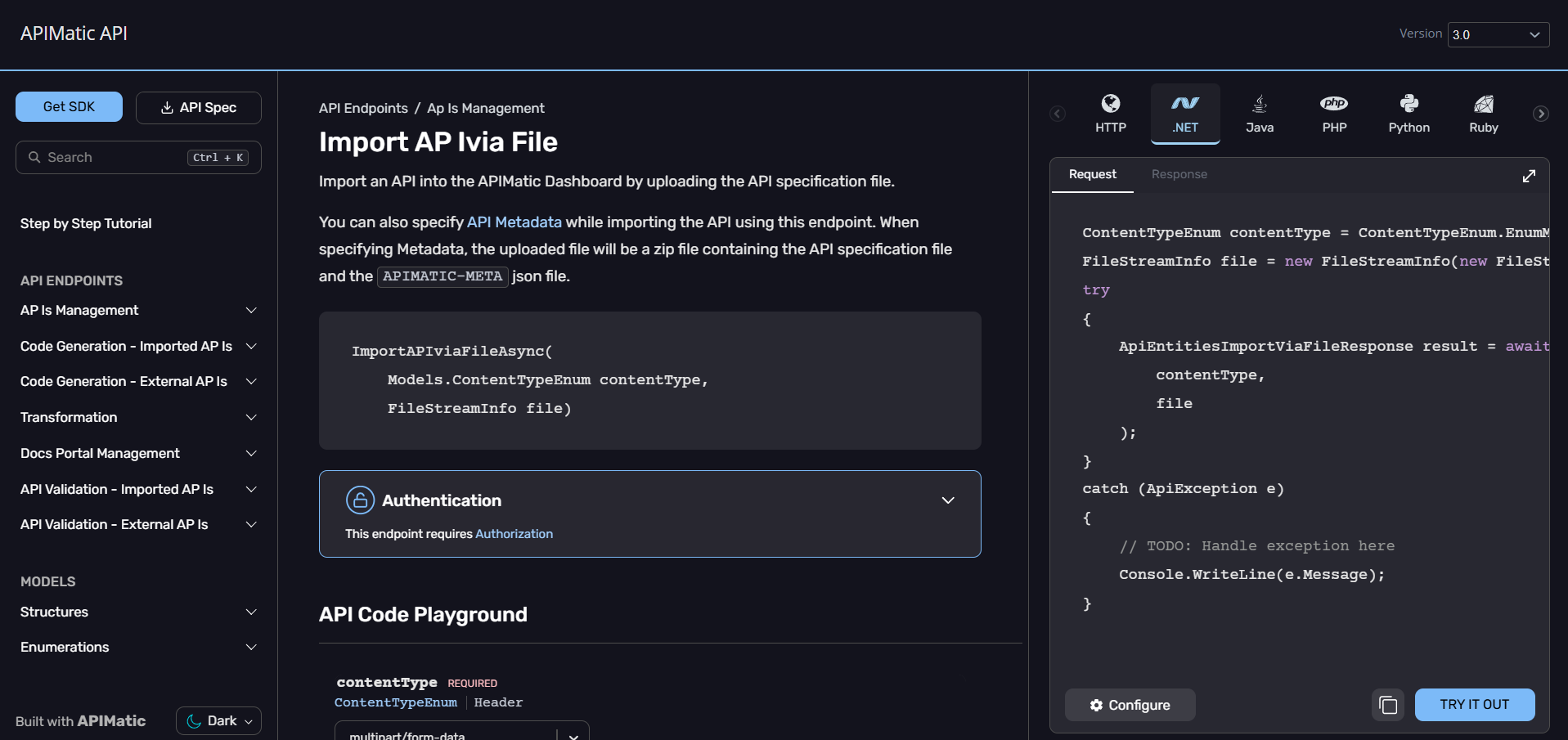Viewport: 1568px width, 740px height.
Task: Click the Get SDK button
Action: tap(69, 106)
